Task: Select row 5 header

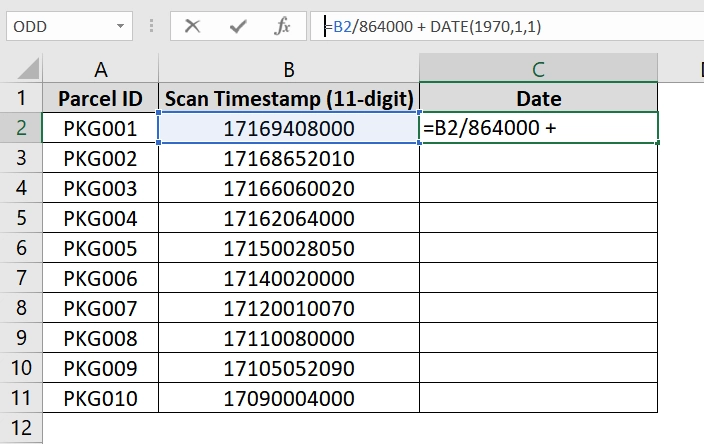Action: (21, 218)
